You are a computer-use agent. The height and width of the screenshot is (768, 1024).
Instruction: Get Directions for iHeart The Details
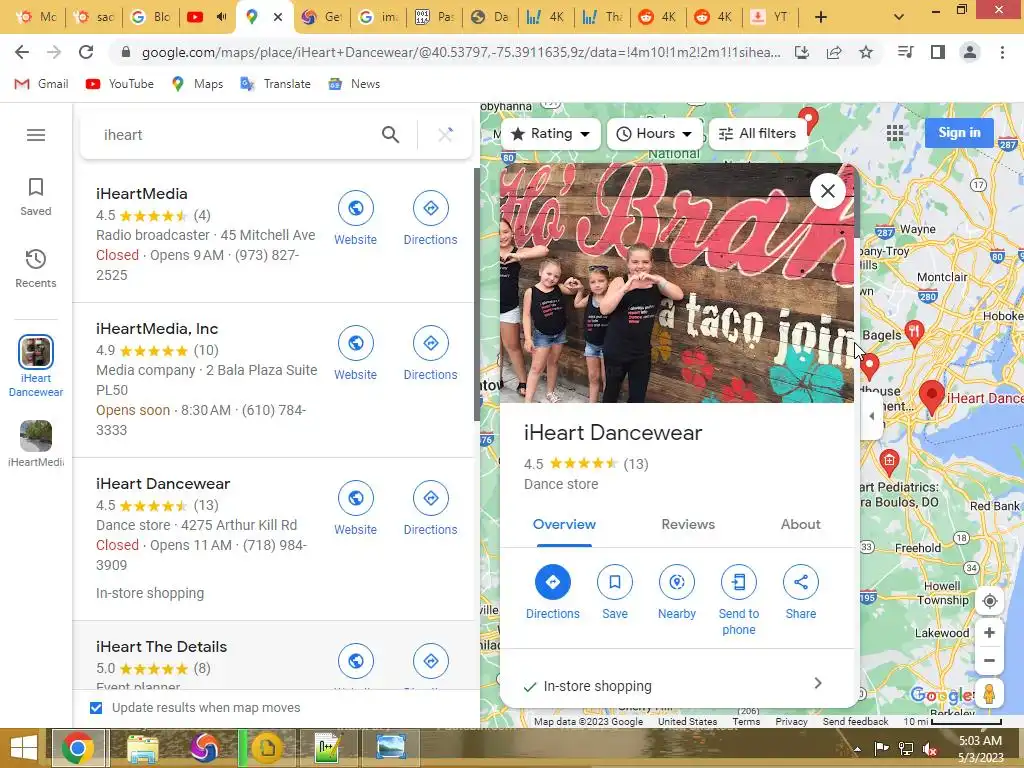tap(430, 661)
